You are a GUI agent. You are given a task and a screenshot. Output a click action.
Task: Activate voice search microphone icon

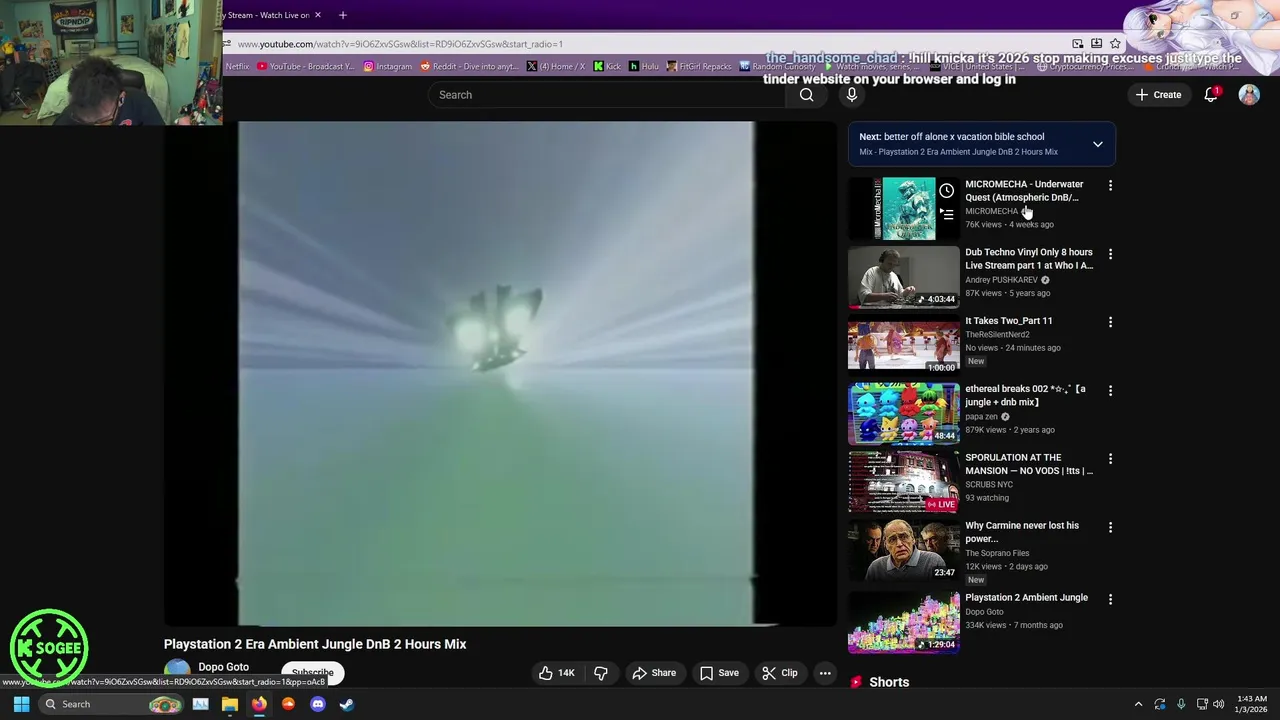pos(851,95)
